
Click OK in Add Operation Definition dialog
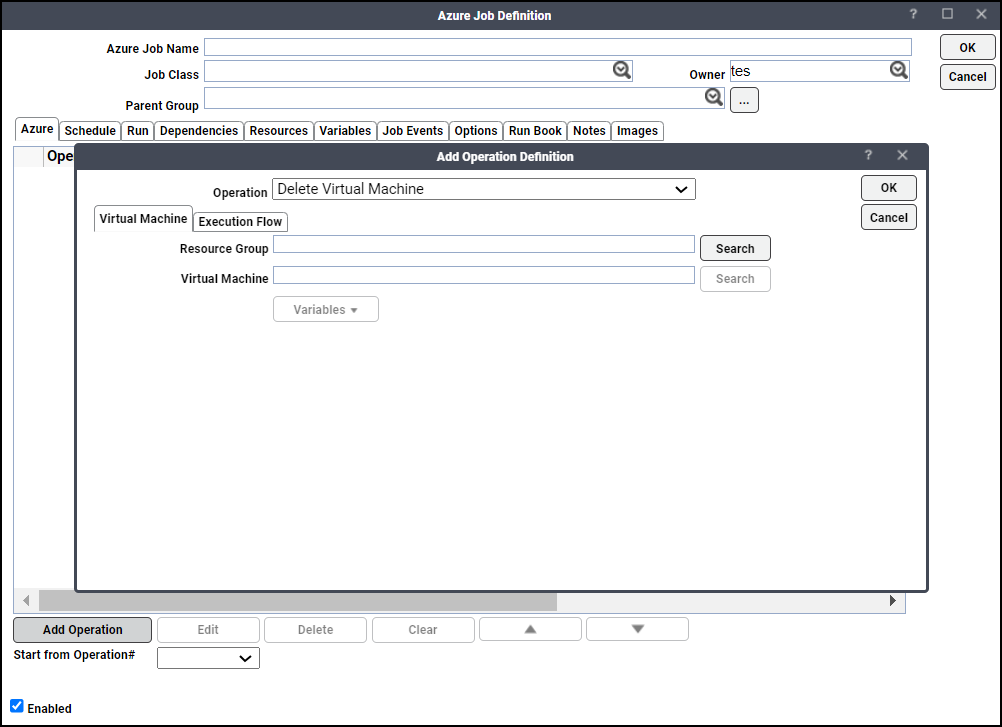tap(889, 188)
